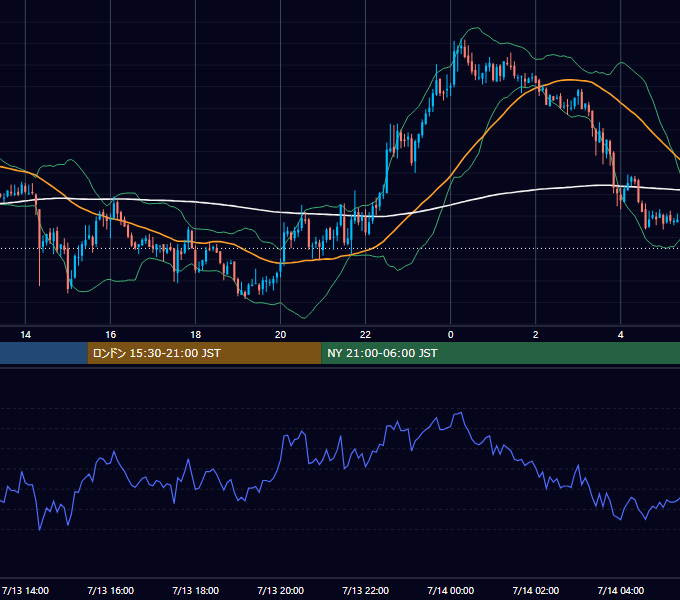This screenshot has width=680, height=600.
Task: Click the 2 hour axis label
Action: pos(536,335)
